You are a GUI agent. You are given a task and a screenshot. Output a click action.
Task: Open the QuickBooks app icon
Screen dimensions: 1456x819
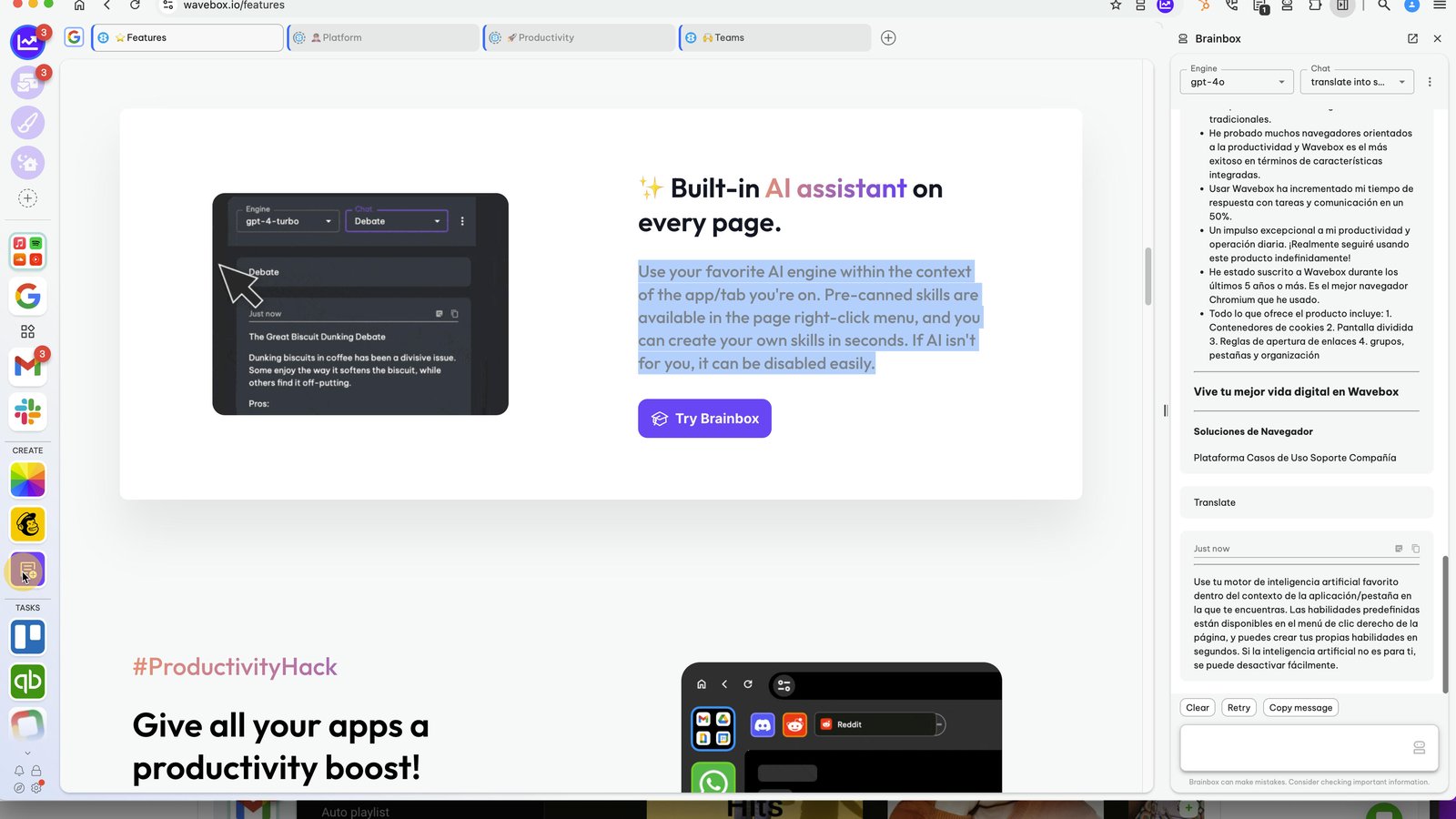coord(27,681)
